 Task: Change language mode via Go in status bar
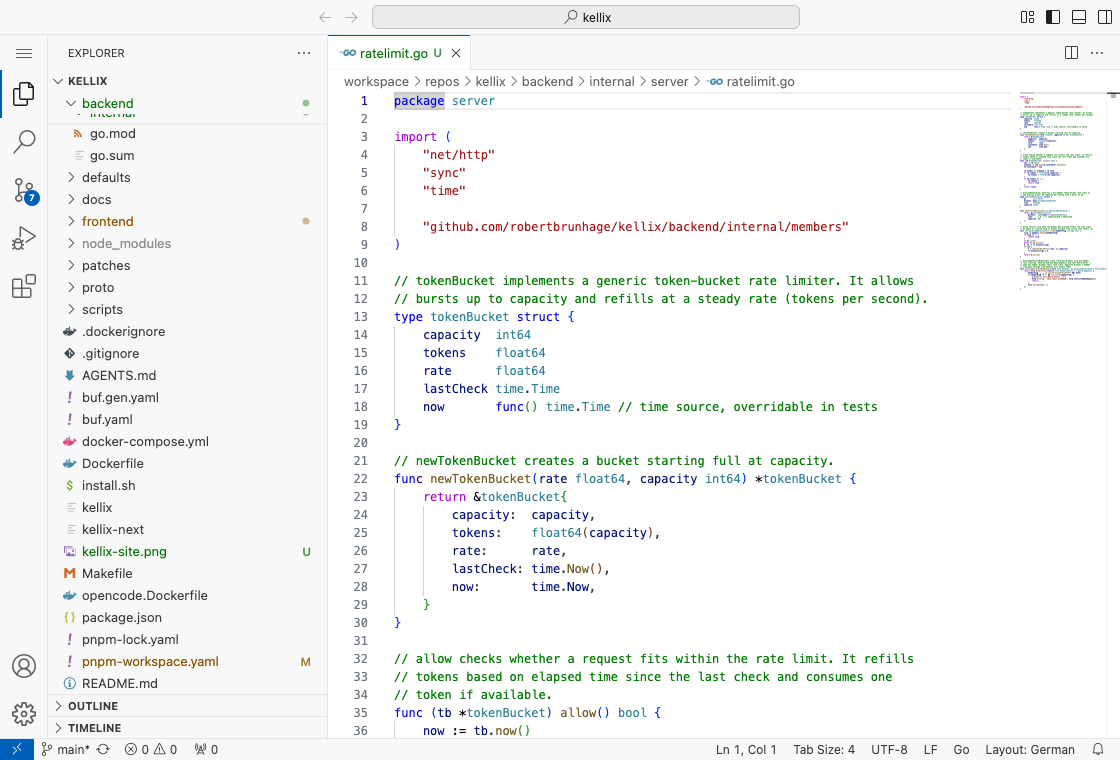961,749
